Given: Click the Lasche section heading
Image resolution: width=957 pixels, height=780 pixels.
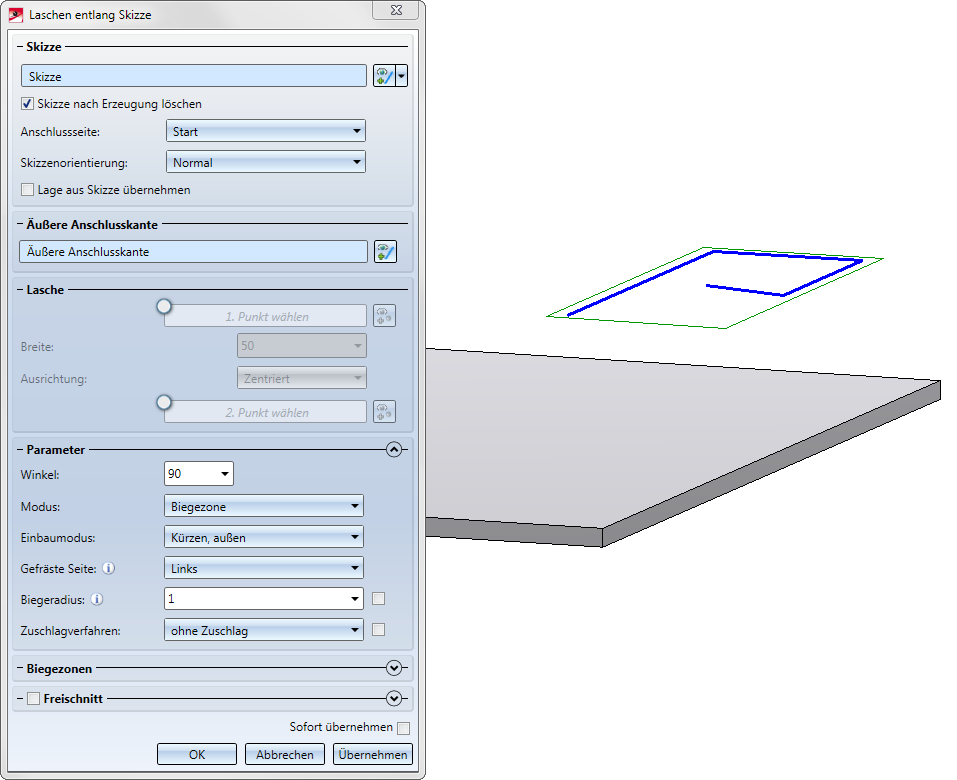Looking at the screenshot, I should pyautogui.click(x=45, y=290).
